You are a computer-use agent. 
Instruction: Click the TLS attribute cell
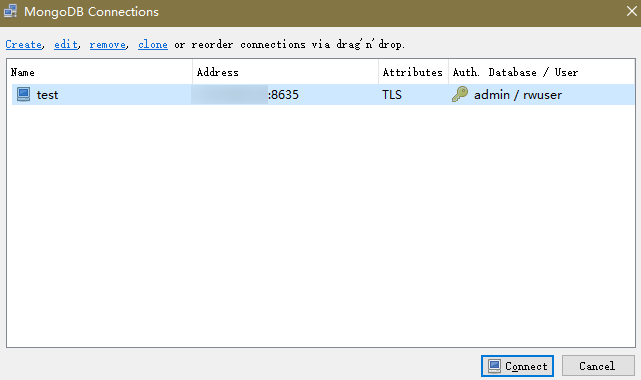click(392, 95)
